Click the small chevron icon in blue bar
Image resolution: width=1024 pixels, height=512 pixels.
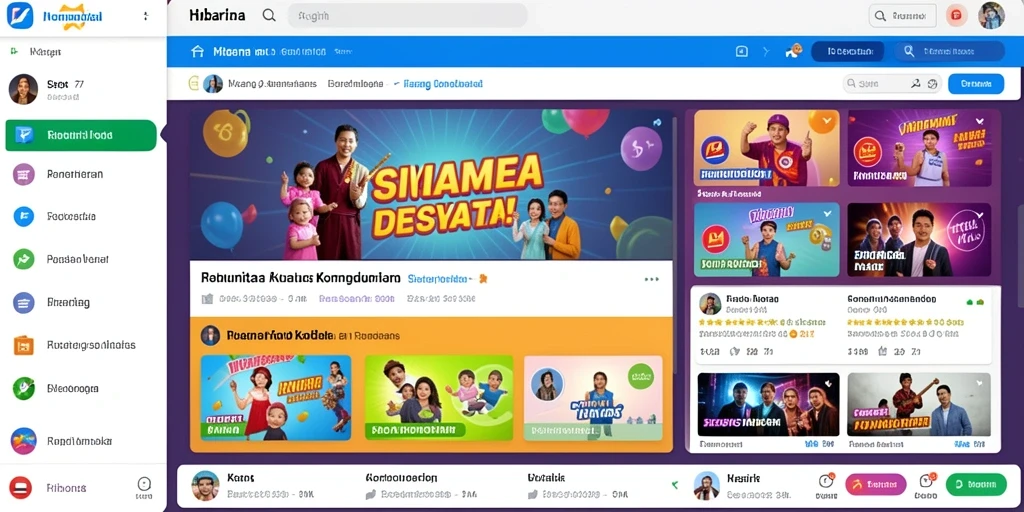767,52
